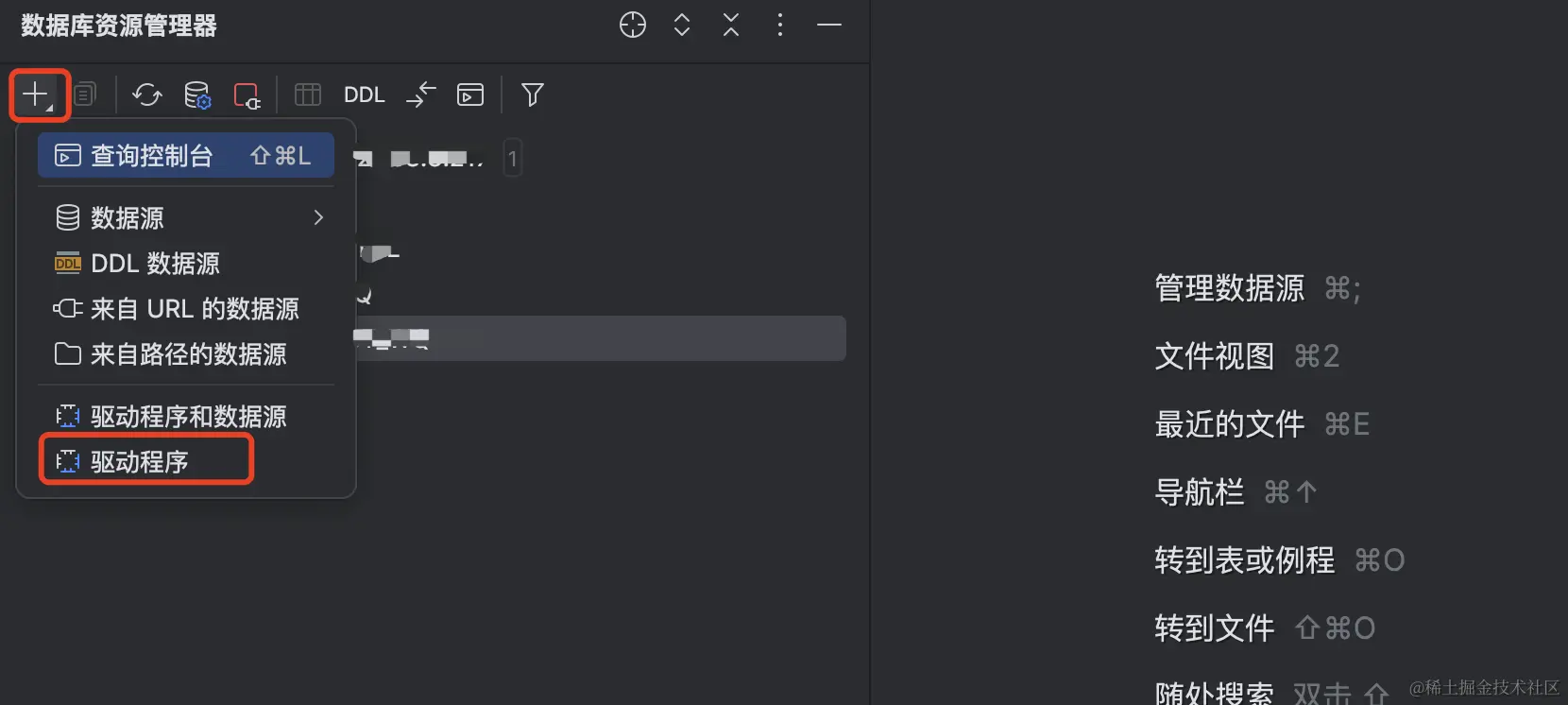
Task: Click the jump to source arrows icon
Action: 421,95
